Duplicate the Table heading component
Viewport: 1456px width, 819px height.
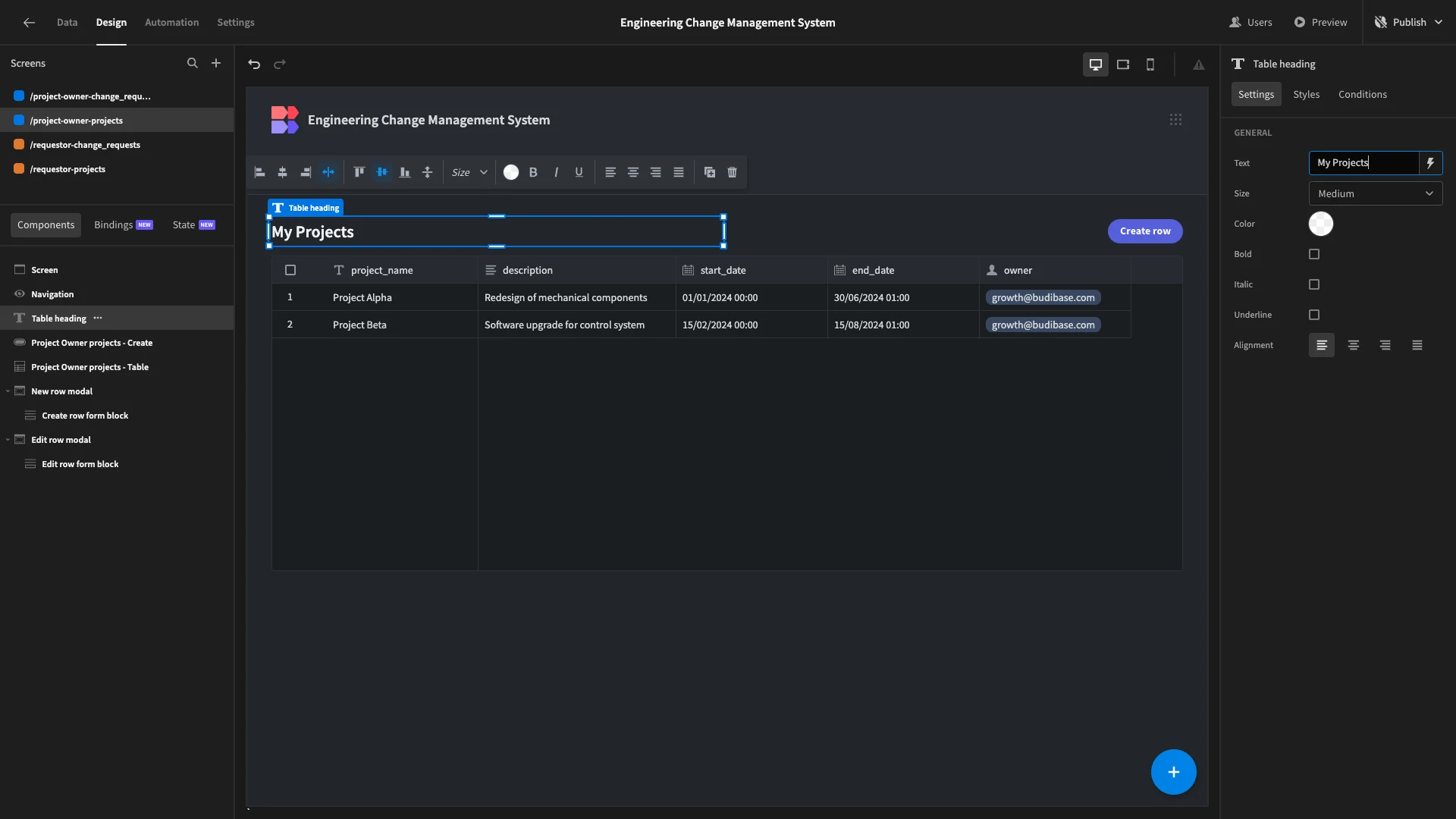pyautogui.click(x=710, y=172)
